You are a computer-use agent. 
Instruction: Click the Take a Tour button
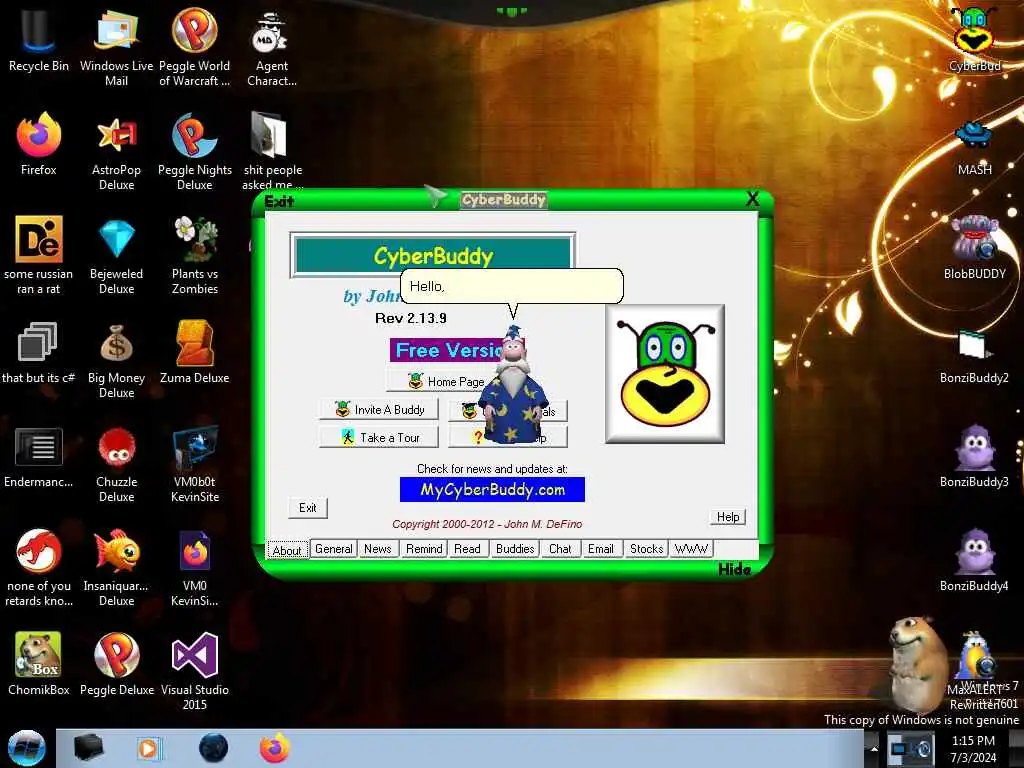point(379,438)
